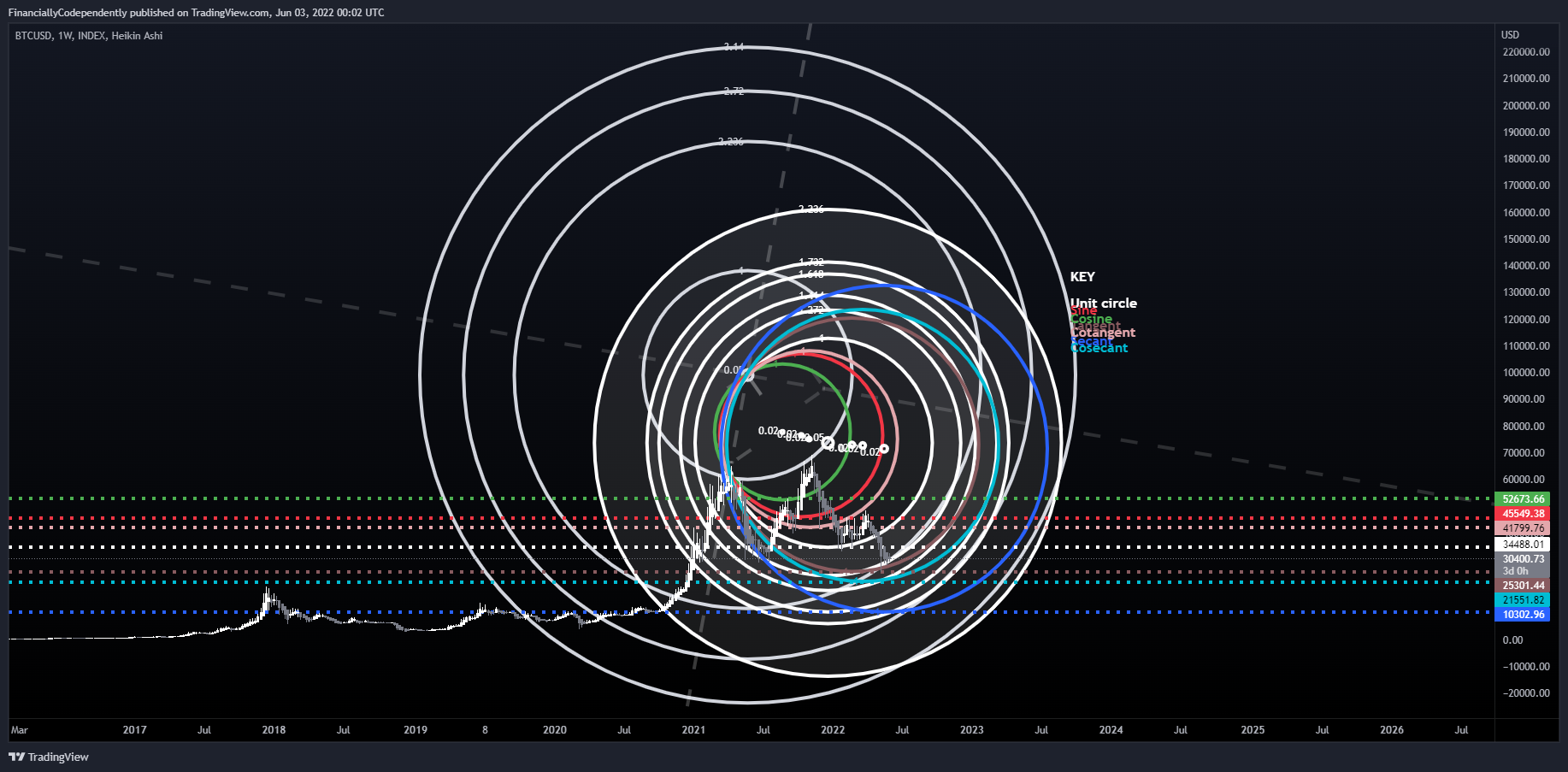Click the 2023 time axis label

click(x=972, y=730)
